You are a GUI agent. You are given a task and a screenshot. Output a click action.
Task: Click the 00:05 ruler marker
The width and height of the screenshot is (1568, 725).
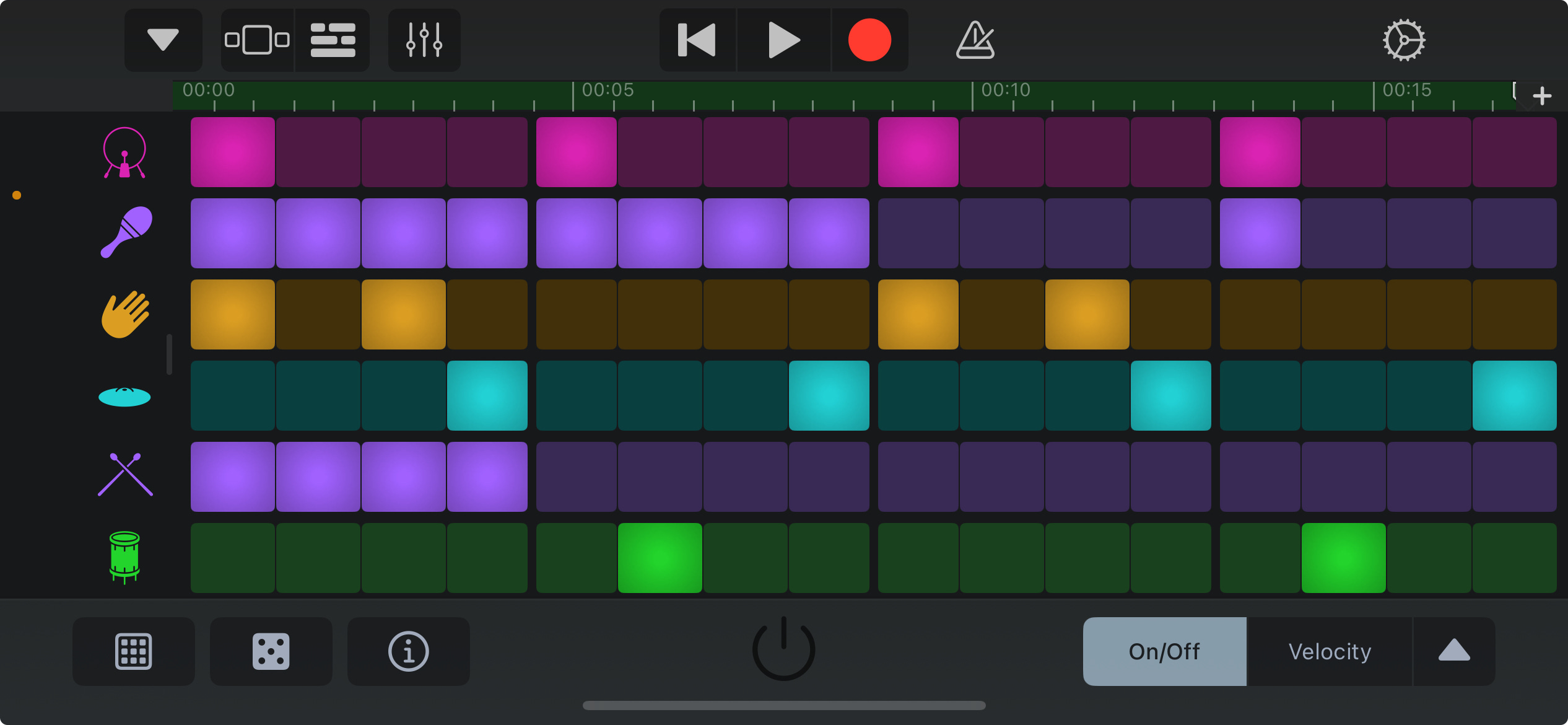(607, 91)
